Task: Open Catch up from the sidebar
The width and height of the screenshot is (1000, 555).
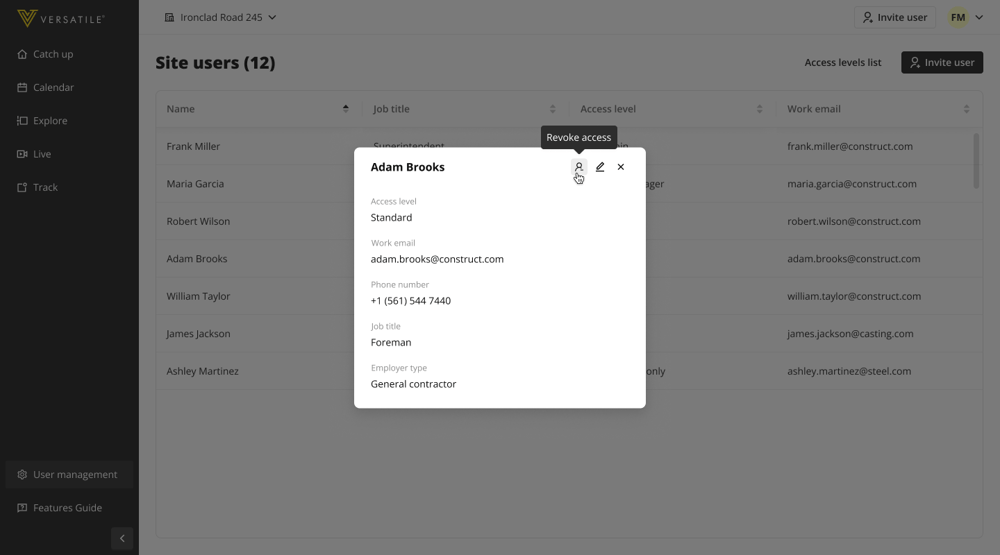Action: [53, 54]
